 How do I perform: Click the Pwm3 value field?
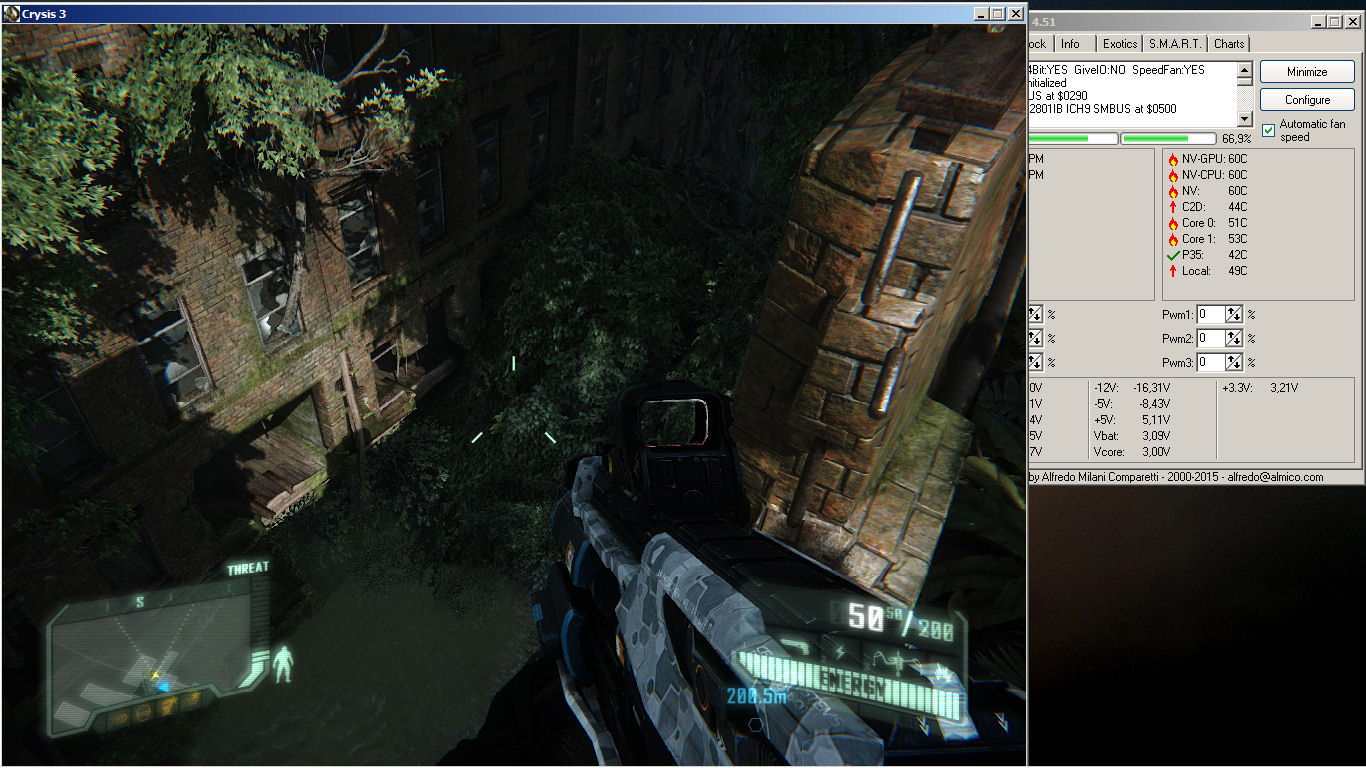coord(1210,362)
